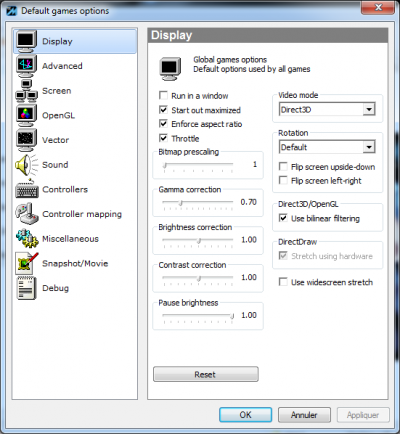Open Controller mapping joystick icon
This screenshot has width=400, height=434.
click(x=26, y=214)
